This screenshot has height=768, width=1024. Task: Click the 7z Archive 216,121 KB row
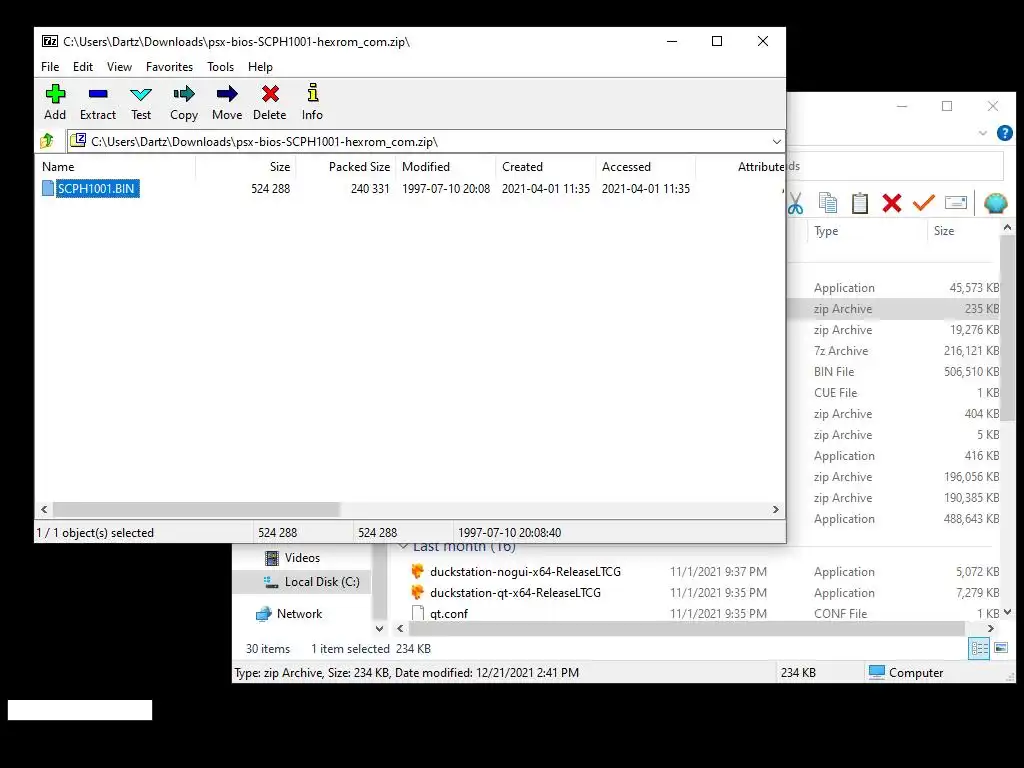893,351
